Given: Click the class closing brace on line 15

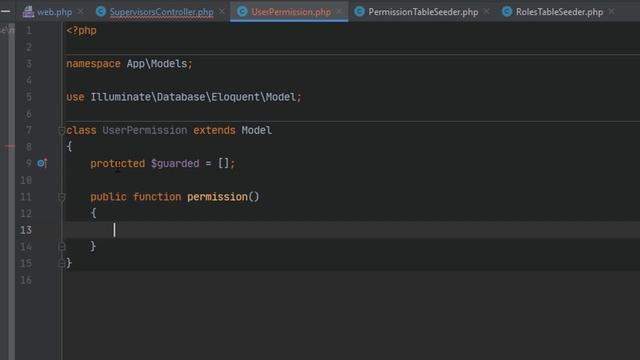Looking at the screenshot, I should pyautogui.click(x=69, y=263).
